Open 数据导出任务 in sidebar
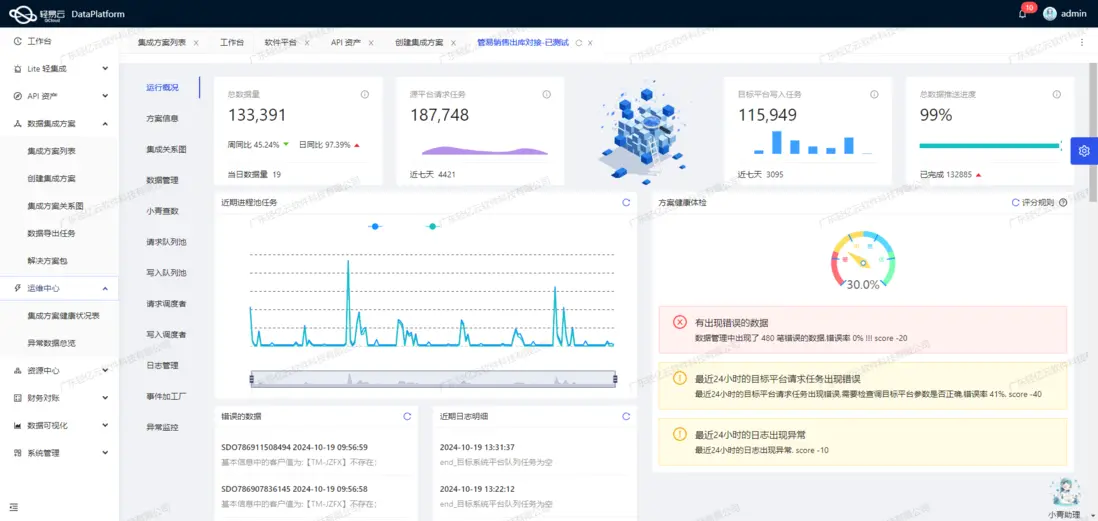 51,233
